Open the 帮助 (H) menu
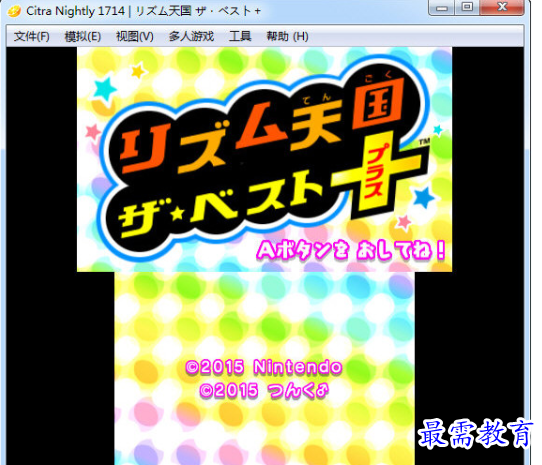 coord(287,36)
